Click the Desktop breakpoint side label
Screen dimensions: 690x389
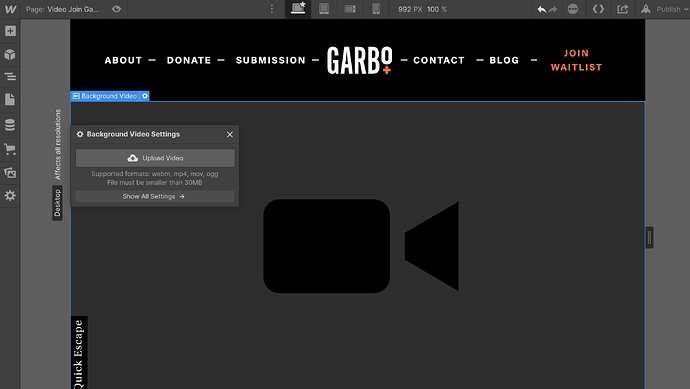point(57,203)
